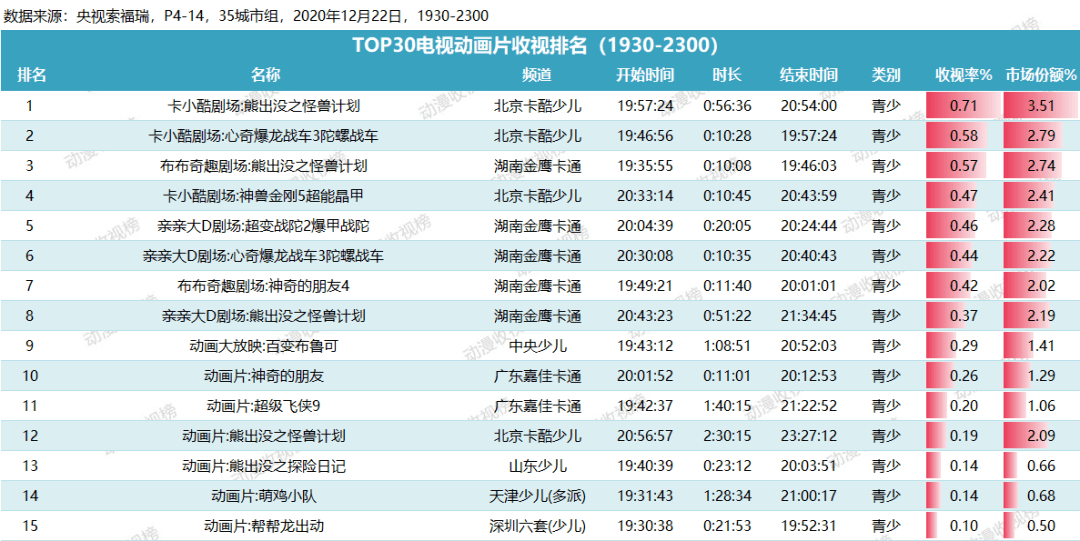
Task: Click channel 深圳六套(少儿) cell
Action: [537, 527]
